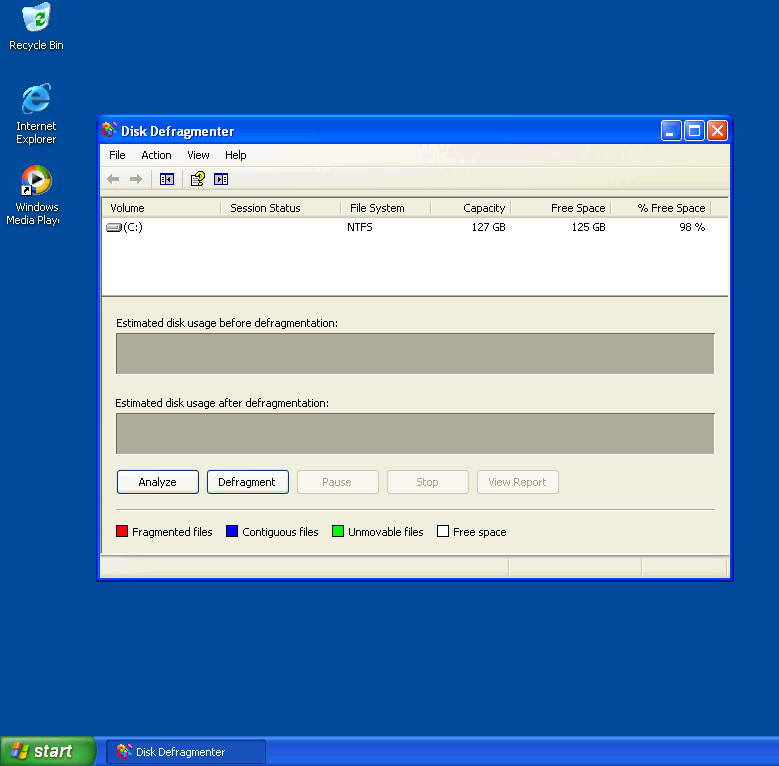Open the Action menu
Image resolution: width=779 pixels, height=766 pixels.
tap(156, 155)
